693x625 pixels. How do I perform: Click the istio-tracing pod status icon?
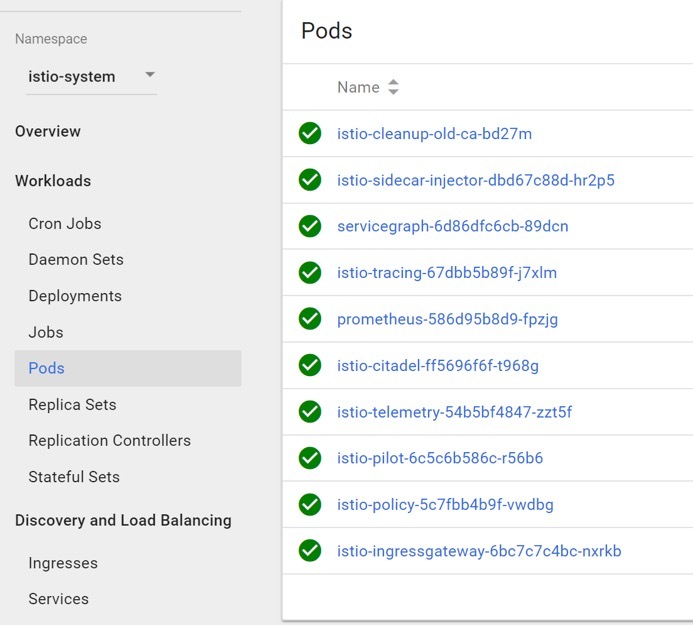point(310,272)
